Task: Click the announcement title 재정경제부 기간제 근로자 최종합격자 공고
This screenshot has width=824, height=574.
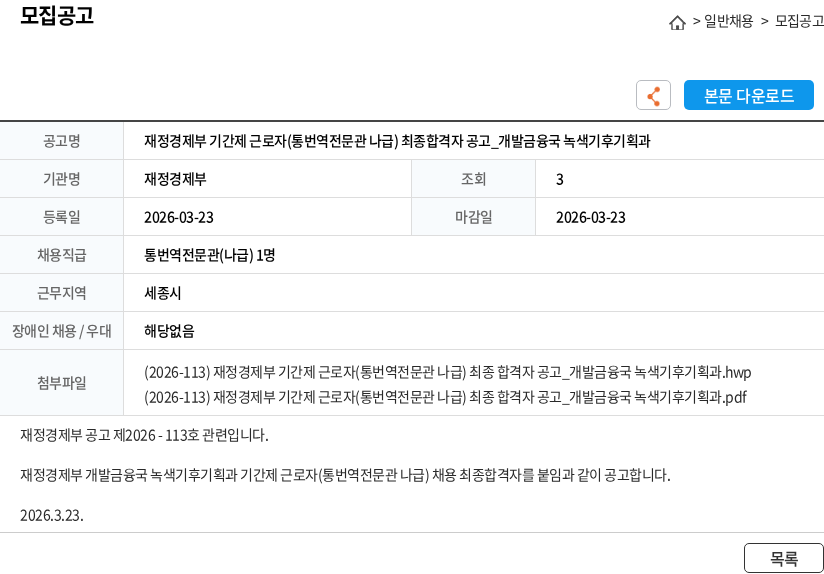Action: point(397,141)
